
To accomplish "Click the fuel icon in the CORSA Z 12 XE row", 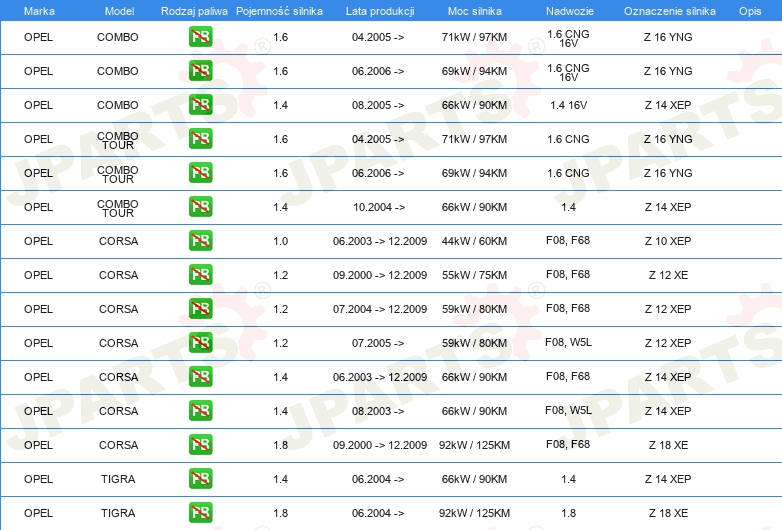I will (200, 274).
